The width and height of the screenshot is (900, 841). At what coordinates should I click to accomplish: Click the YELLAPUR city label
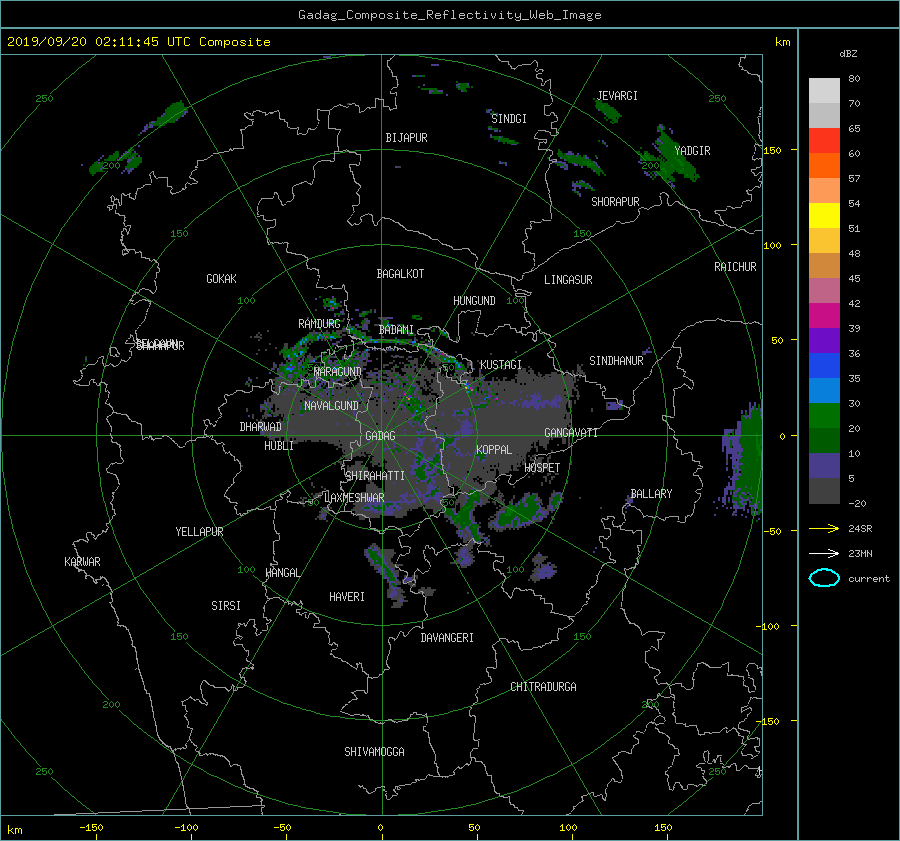click(x=199, y=532)
